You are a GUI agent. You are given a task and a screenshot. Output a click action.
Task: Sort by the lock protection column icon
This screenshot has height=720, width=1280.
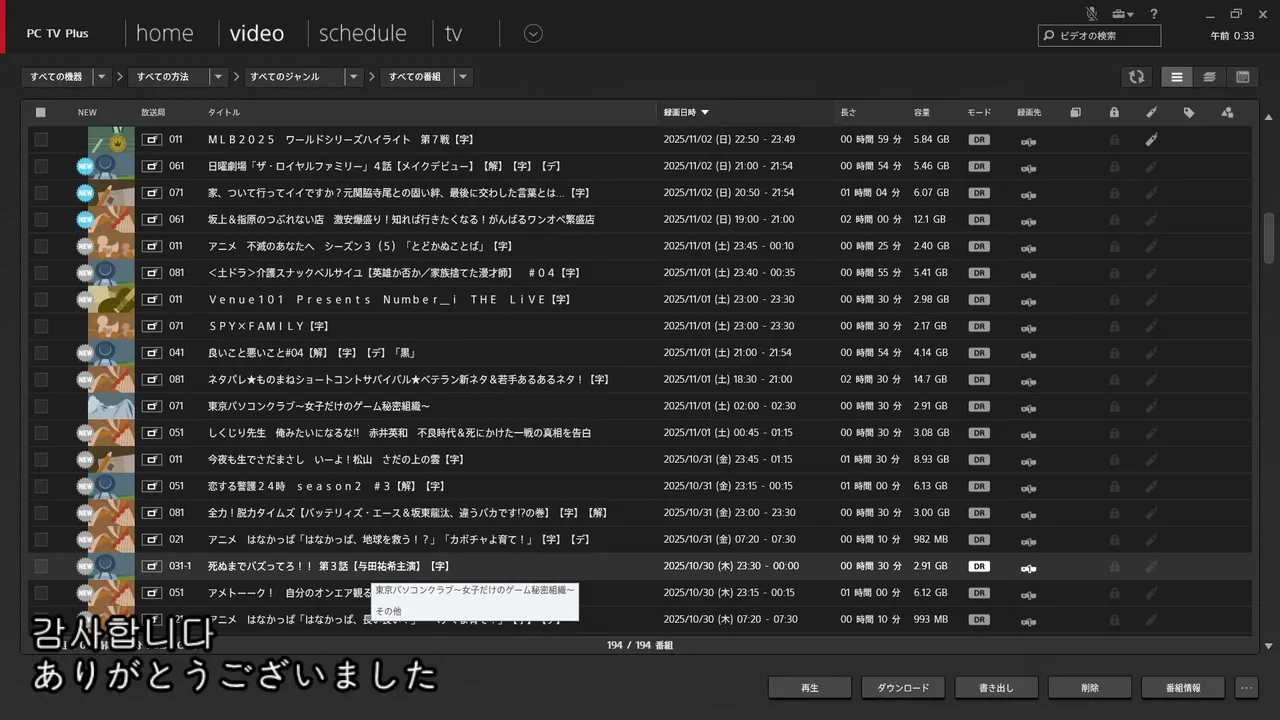(x=1114, y=112)
